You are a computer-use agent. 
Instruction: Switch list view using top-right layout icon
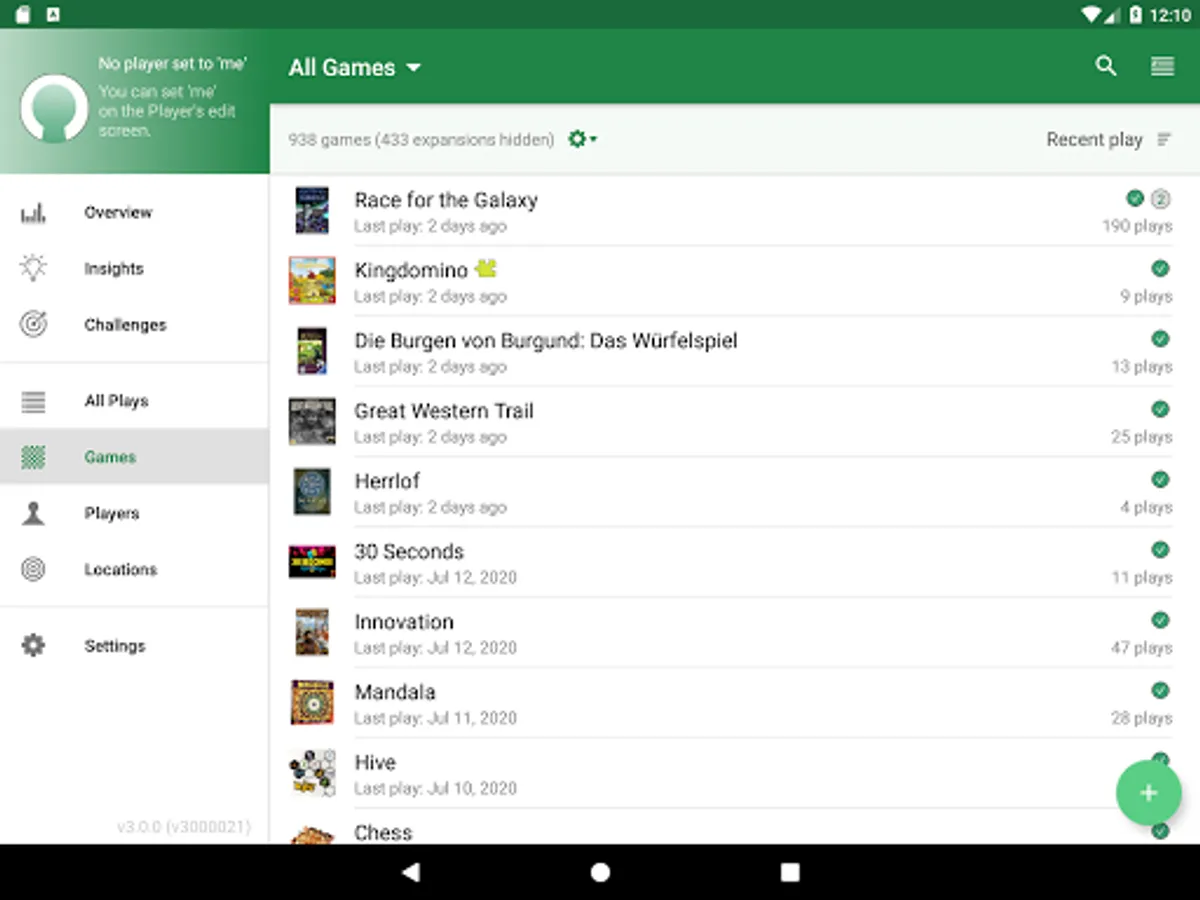pos(1162,66)
